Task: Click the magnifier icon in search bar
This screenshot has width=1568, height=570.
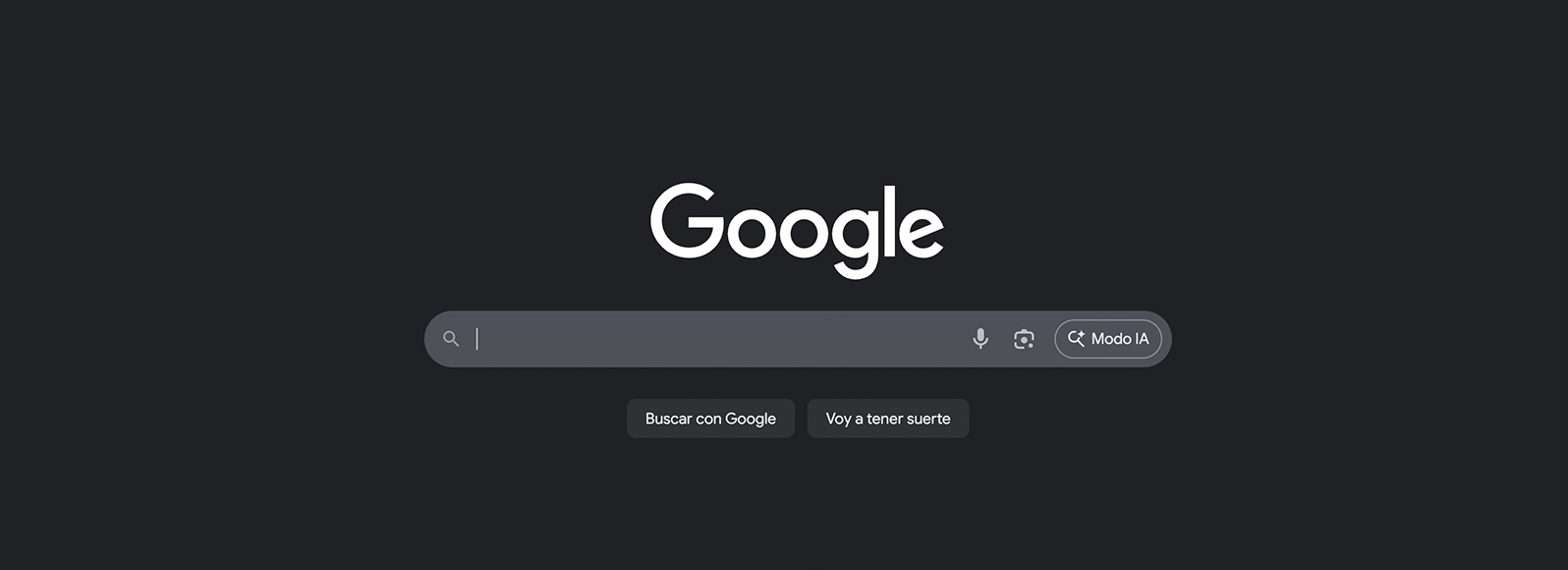Action: [451, 339]
